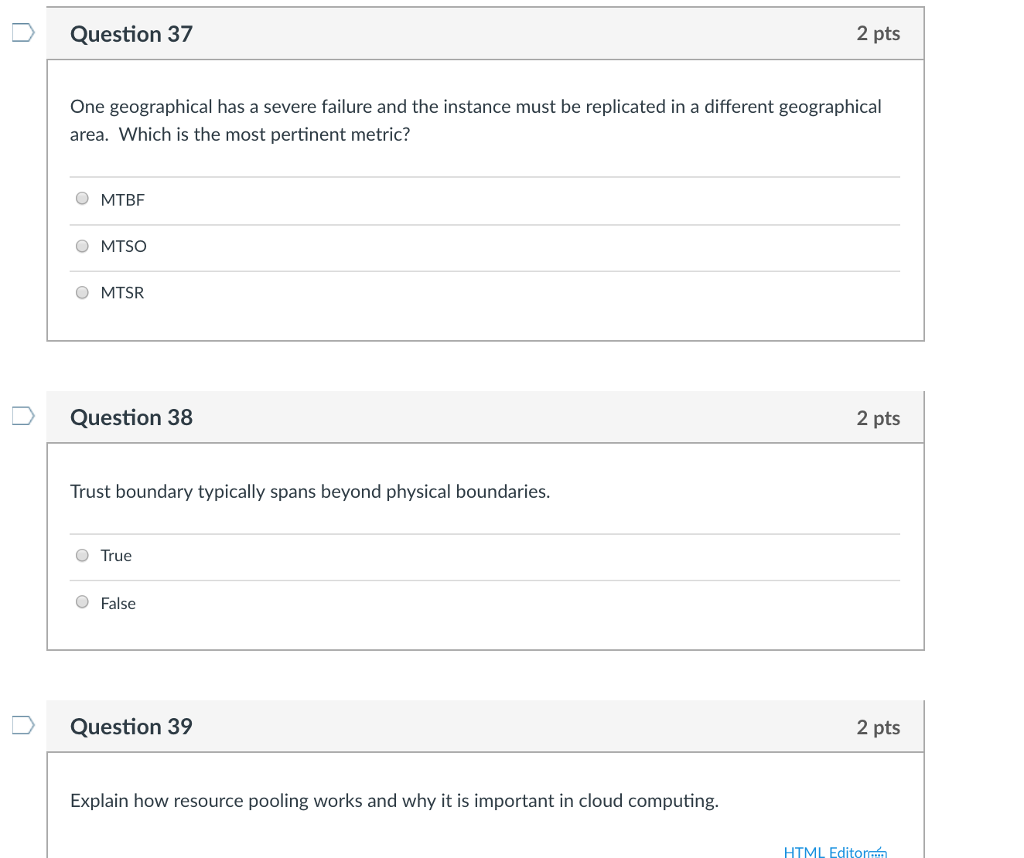Click the Question 37 header
This screenshot has width=1024, height=858.
coord(131,34)
